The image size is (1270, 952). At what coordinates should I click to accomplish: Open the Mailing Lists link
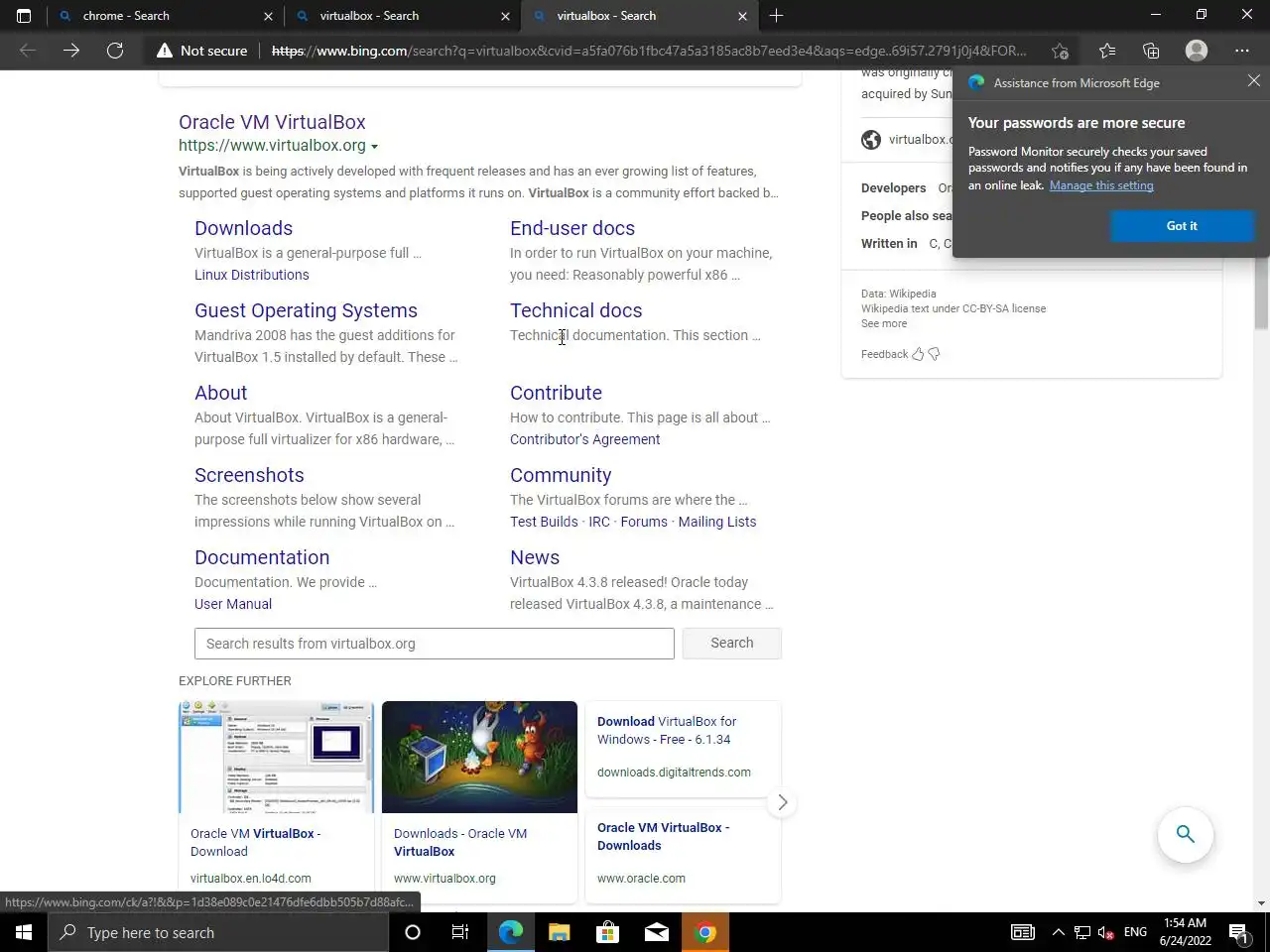click(717, 522)
